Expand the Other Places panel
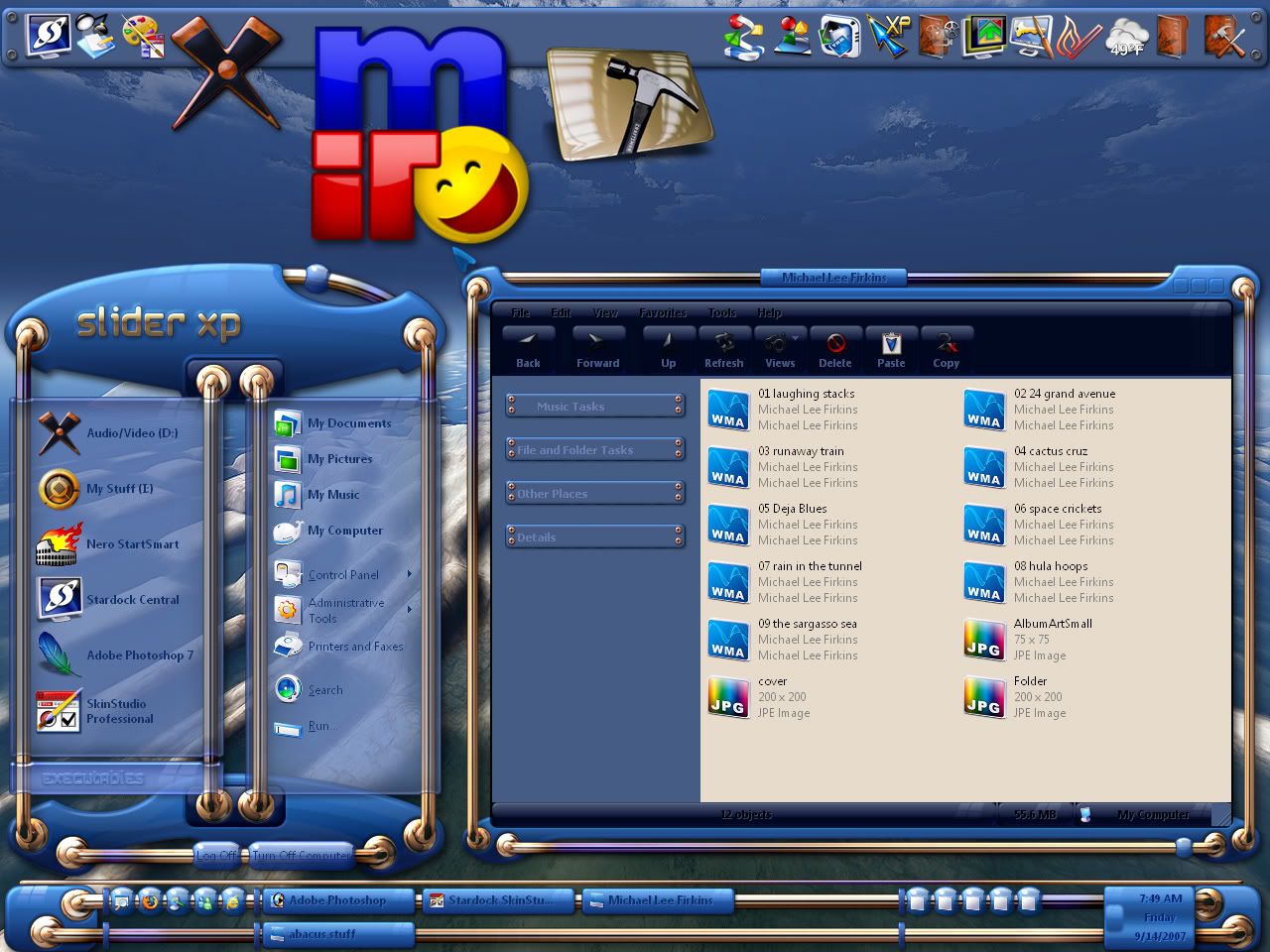 tap(594, 493)
